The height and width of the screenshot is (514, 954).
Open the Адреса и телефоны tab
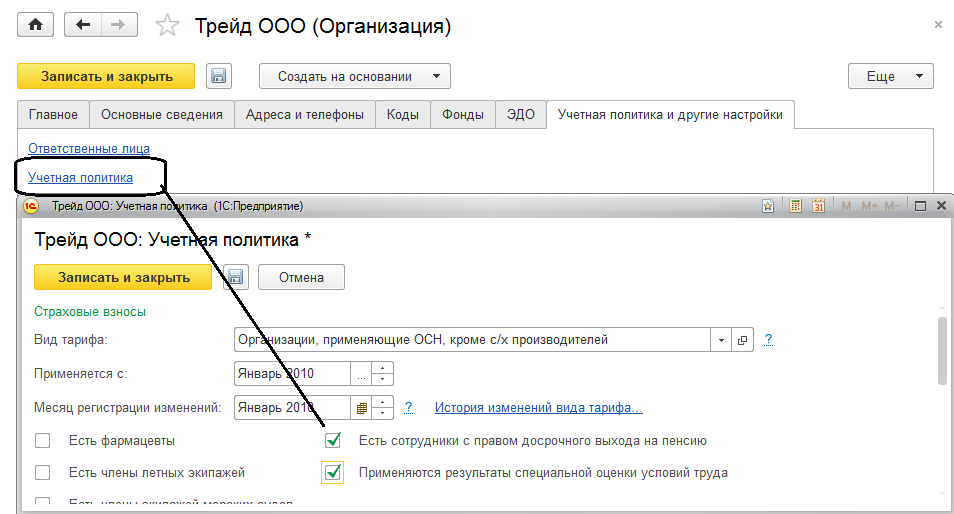[x=305, y=114]
